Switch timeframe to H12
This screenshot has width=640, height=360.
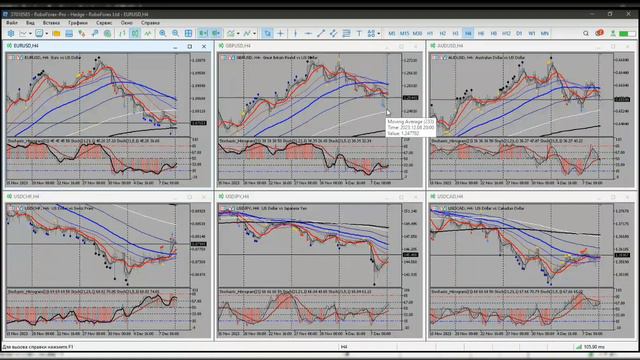pyautogui.click(x=506, y=33)
